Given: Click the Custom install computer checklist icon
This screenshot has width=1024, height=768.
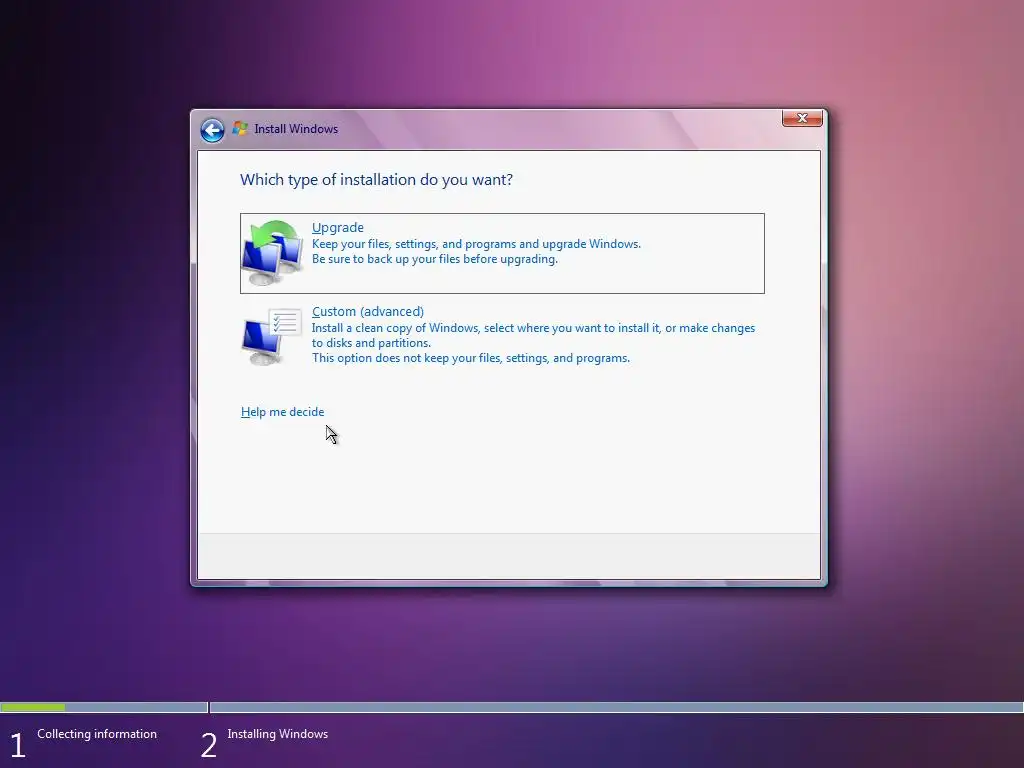Looking at the screenshot, I should tap(272, 336).
